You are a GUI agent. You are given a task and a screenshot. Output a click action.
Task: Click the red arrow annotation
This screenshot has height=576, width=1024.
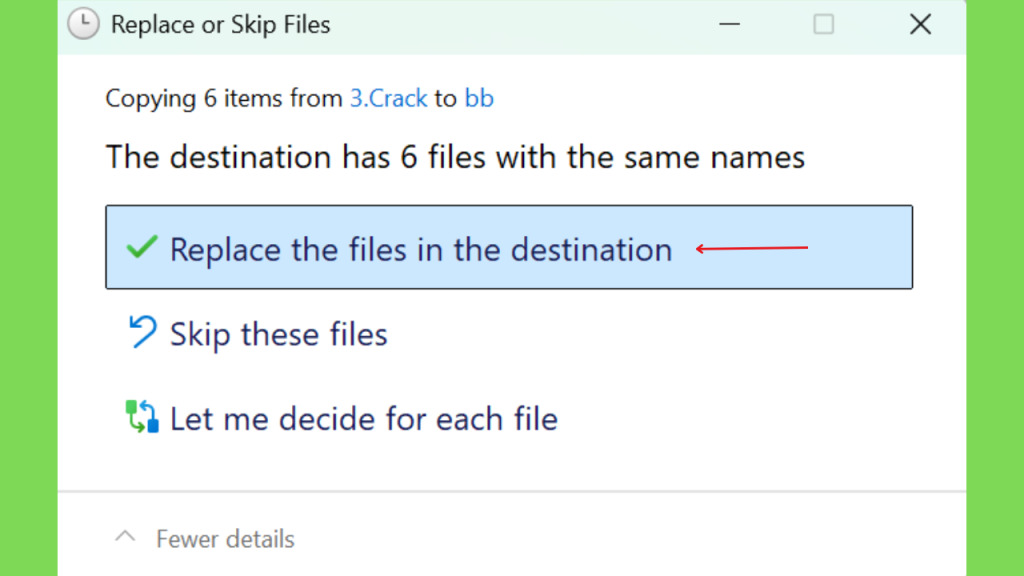click(x=752, y=248)
